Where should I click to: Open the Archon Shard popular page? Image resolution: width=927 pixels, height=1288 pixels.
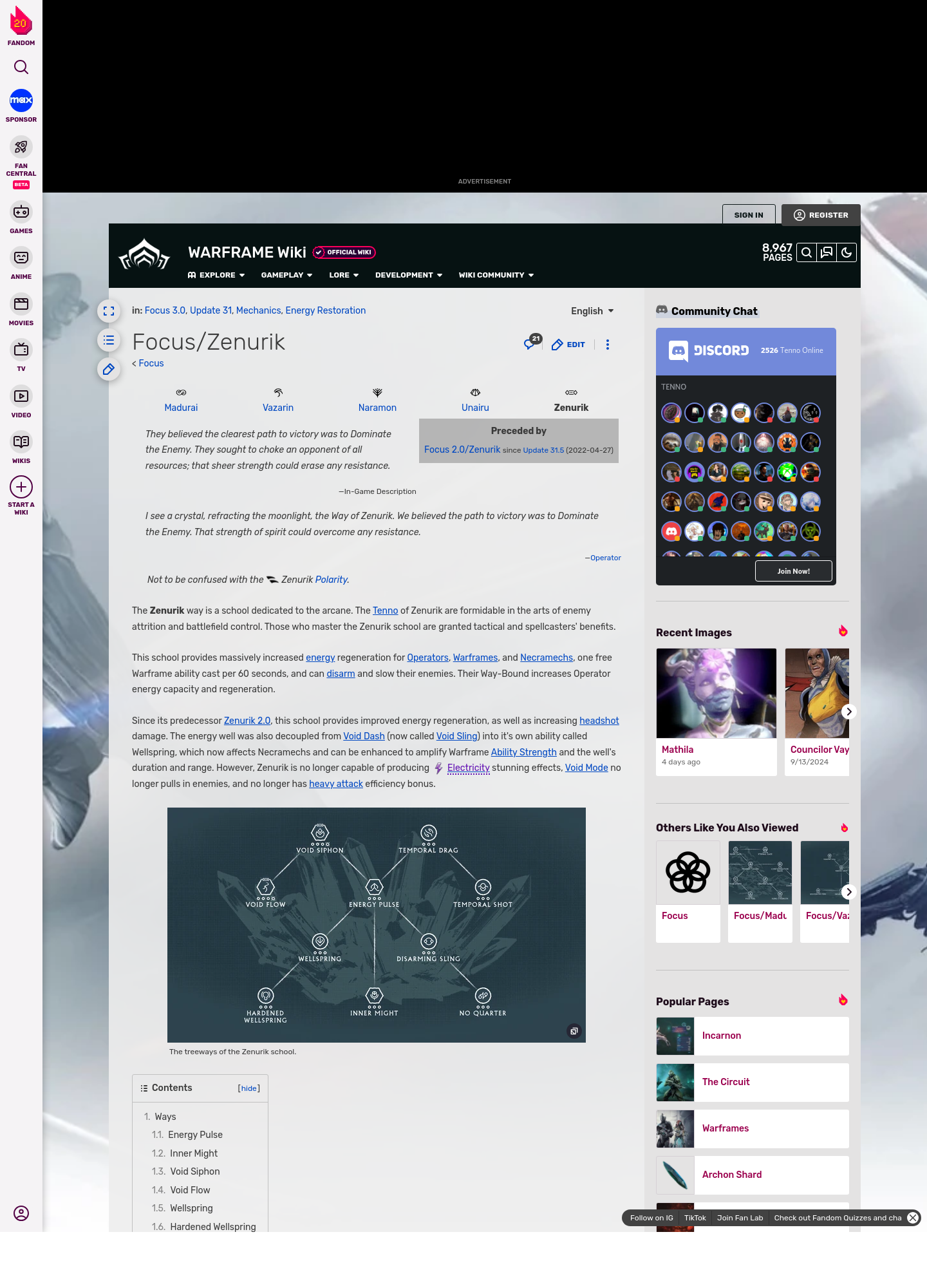tap(753, 1175)
